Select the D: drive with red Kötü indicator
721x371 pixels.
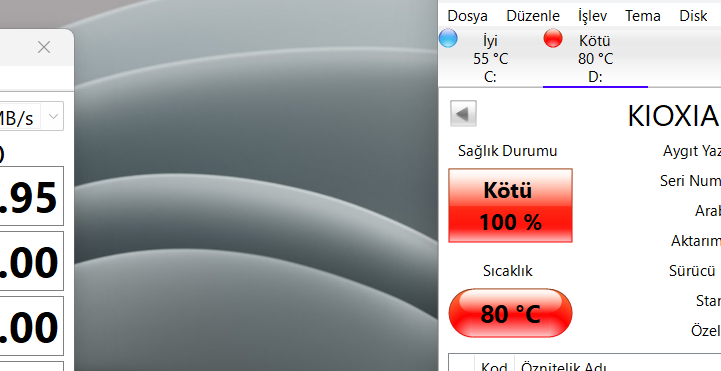pyautogui.click(x=595, y=58)
